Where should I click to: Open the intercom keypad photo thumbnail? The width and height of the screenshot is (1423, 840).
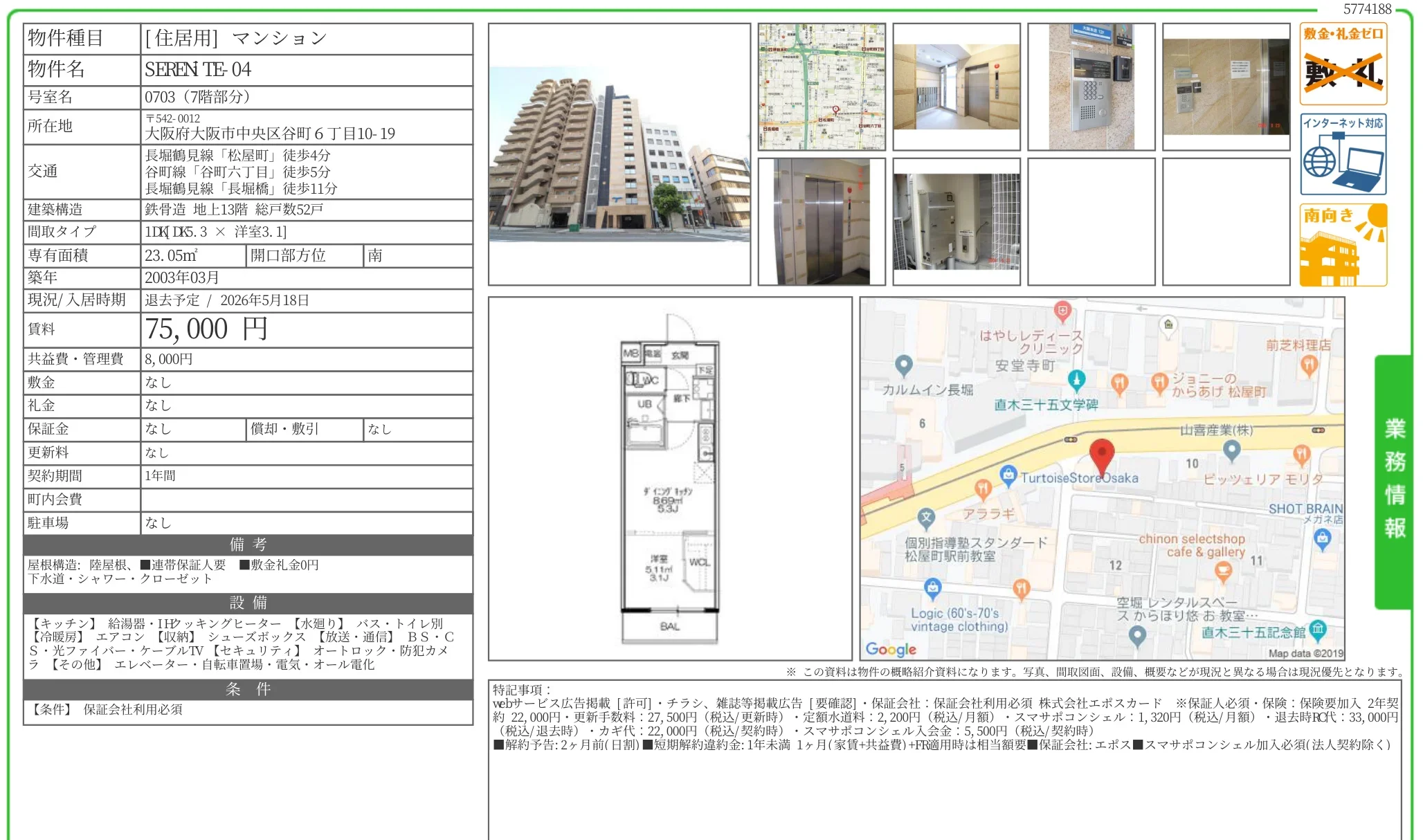tap(1091, 86)
